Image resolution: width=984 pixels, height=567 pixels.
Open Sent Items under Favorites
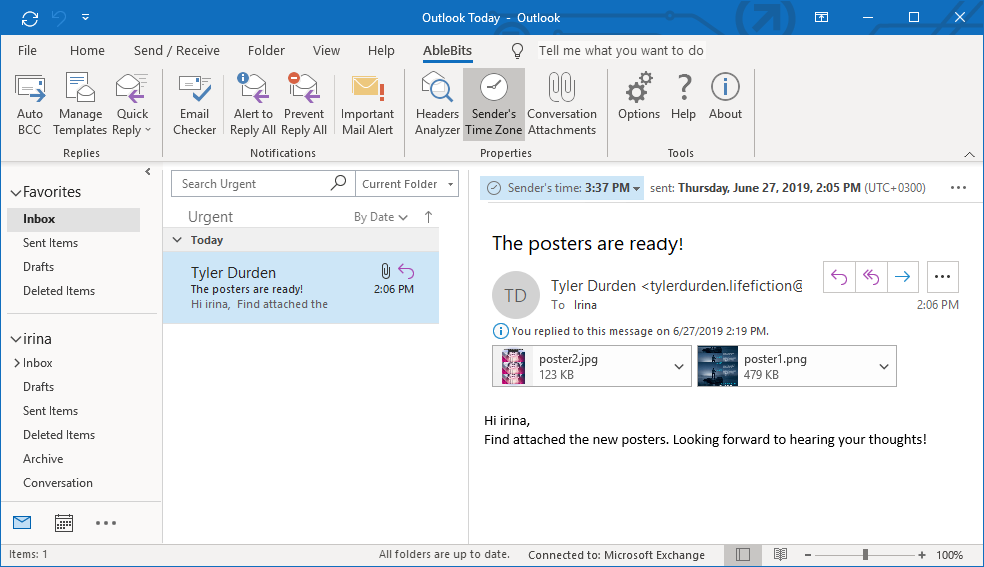(x=50, y=243)
